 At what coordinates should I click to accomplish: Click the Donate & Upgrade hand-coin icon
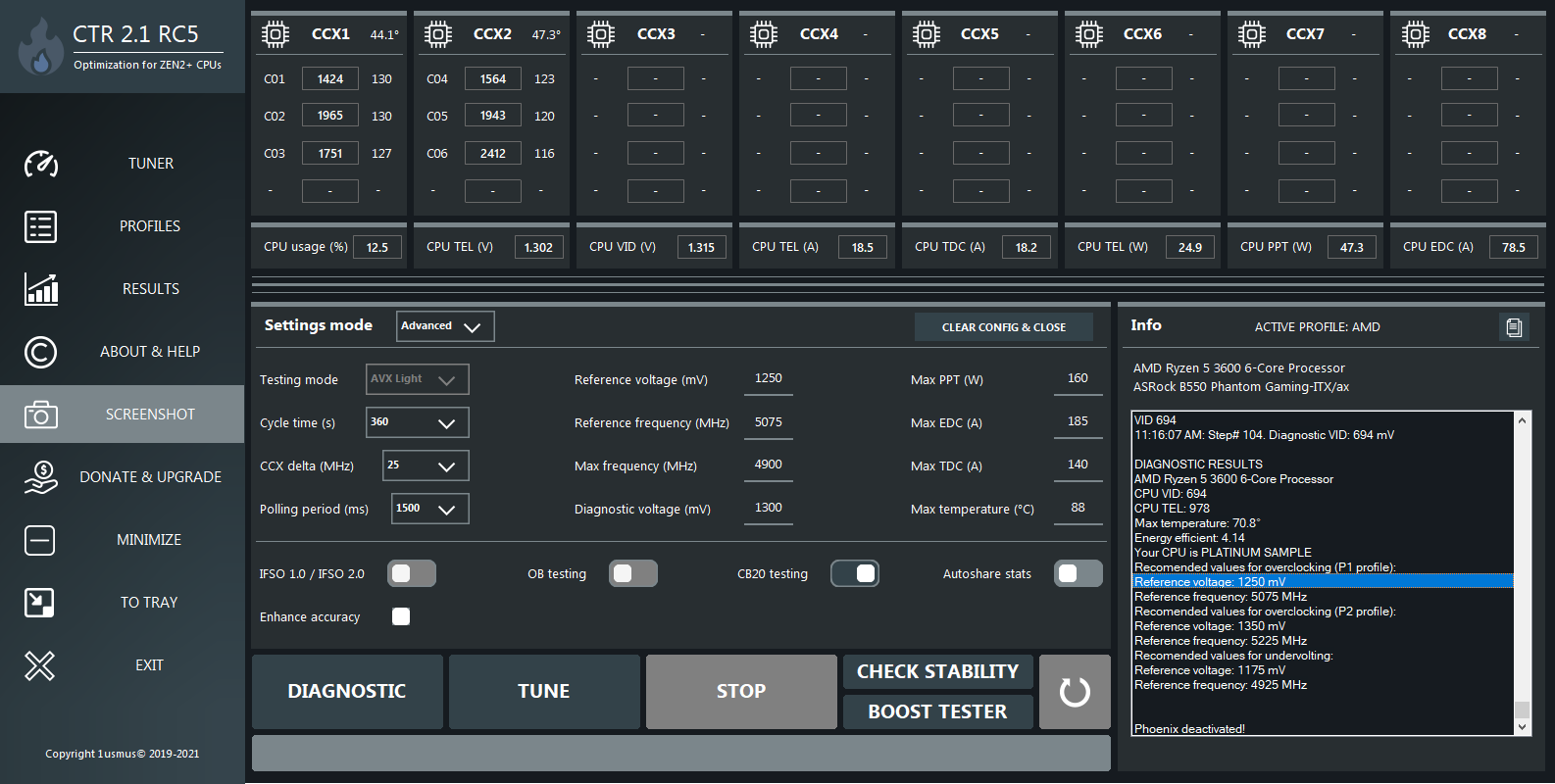click(40, 477)
